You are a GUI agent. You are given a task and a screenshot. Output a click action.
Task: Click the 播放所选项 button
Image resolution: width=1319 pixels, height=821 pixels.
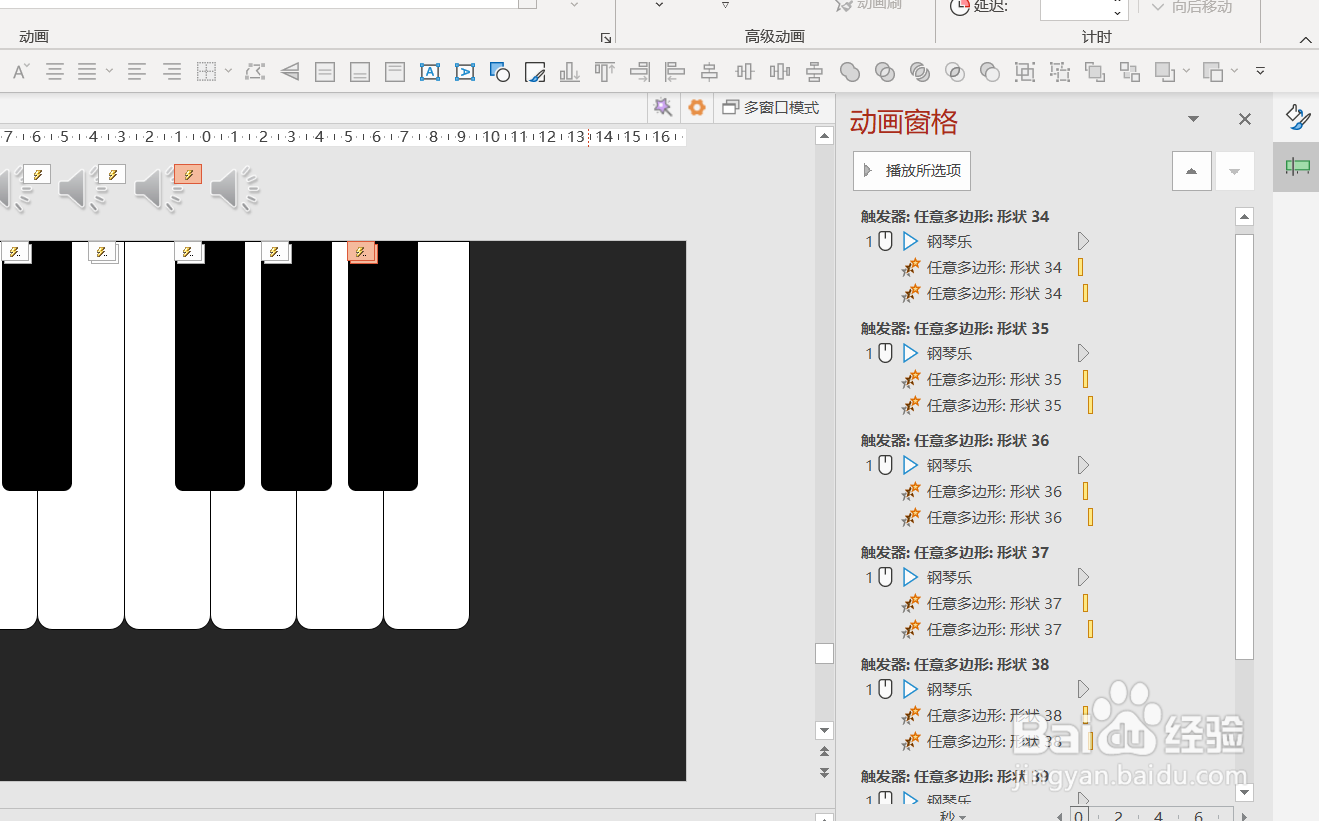(912, 171)
